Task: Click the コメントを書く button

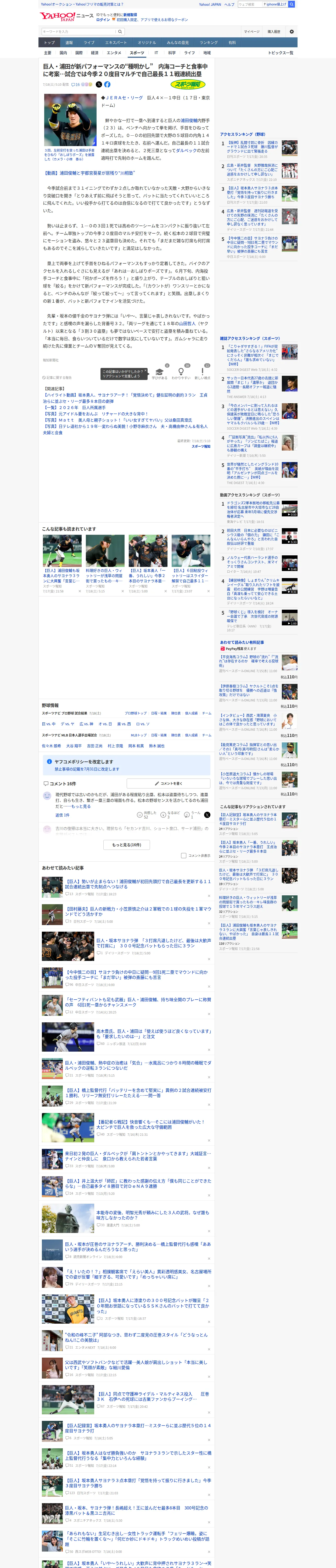Action: [168, 783]
